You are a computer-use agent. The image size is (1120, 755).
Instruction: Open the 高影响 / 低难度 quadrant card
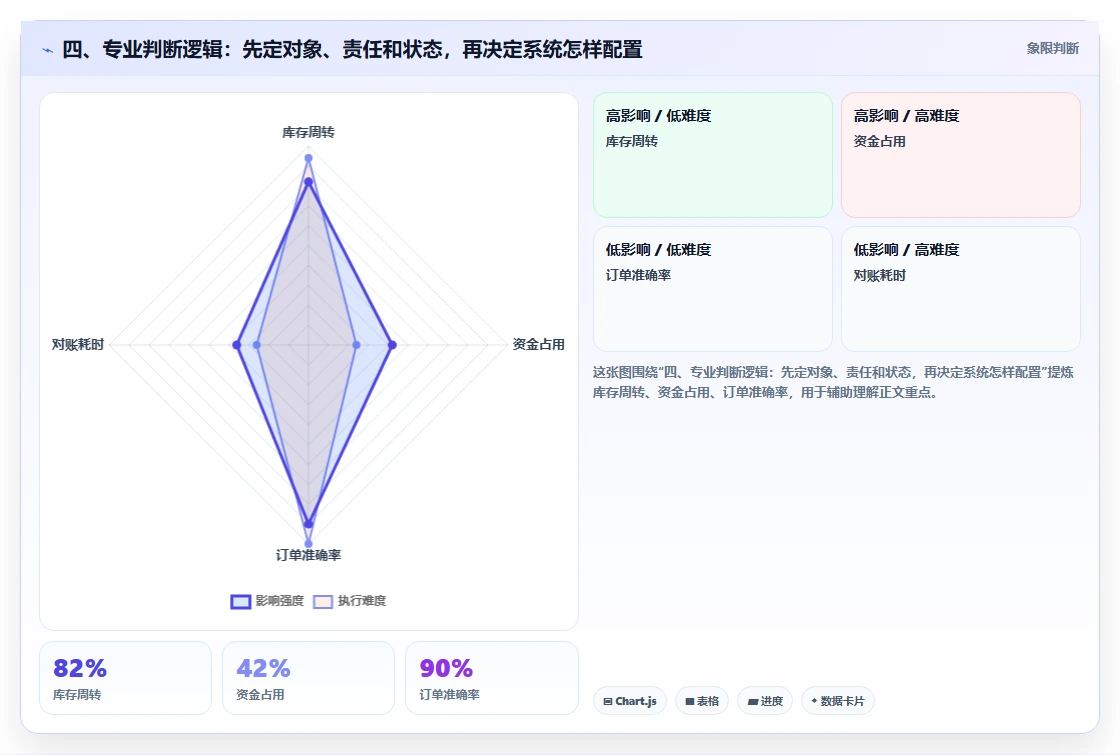713,155
